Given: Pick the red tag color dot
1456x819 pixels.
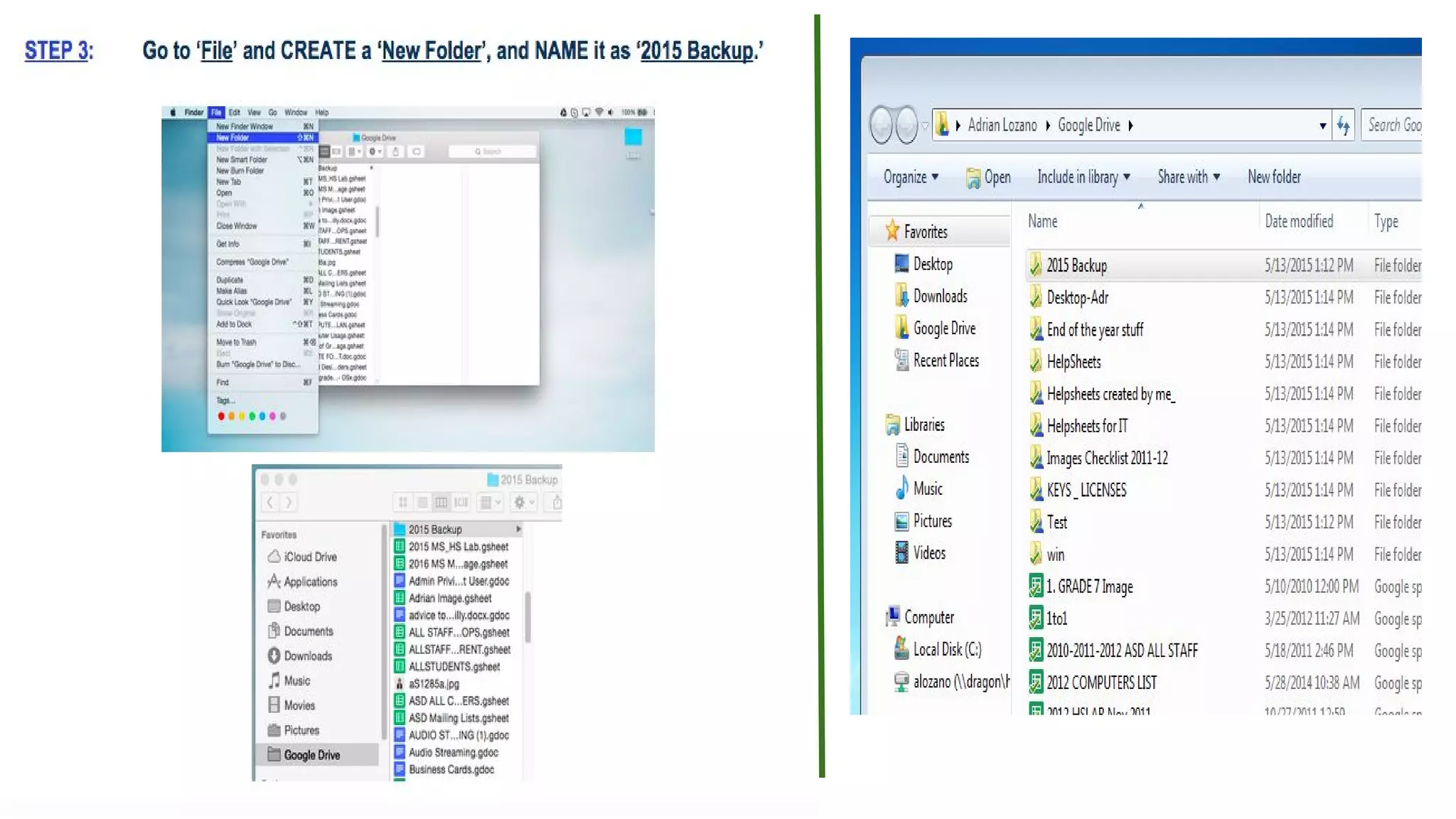Looking at the screenshot, I should click(x=221, y=416).
